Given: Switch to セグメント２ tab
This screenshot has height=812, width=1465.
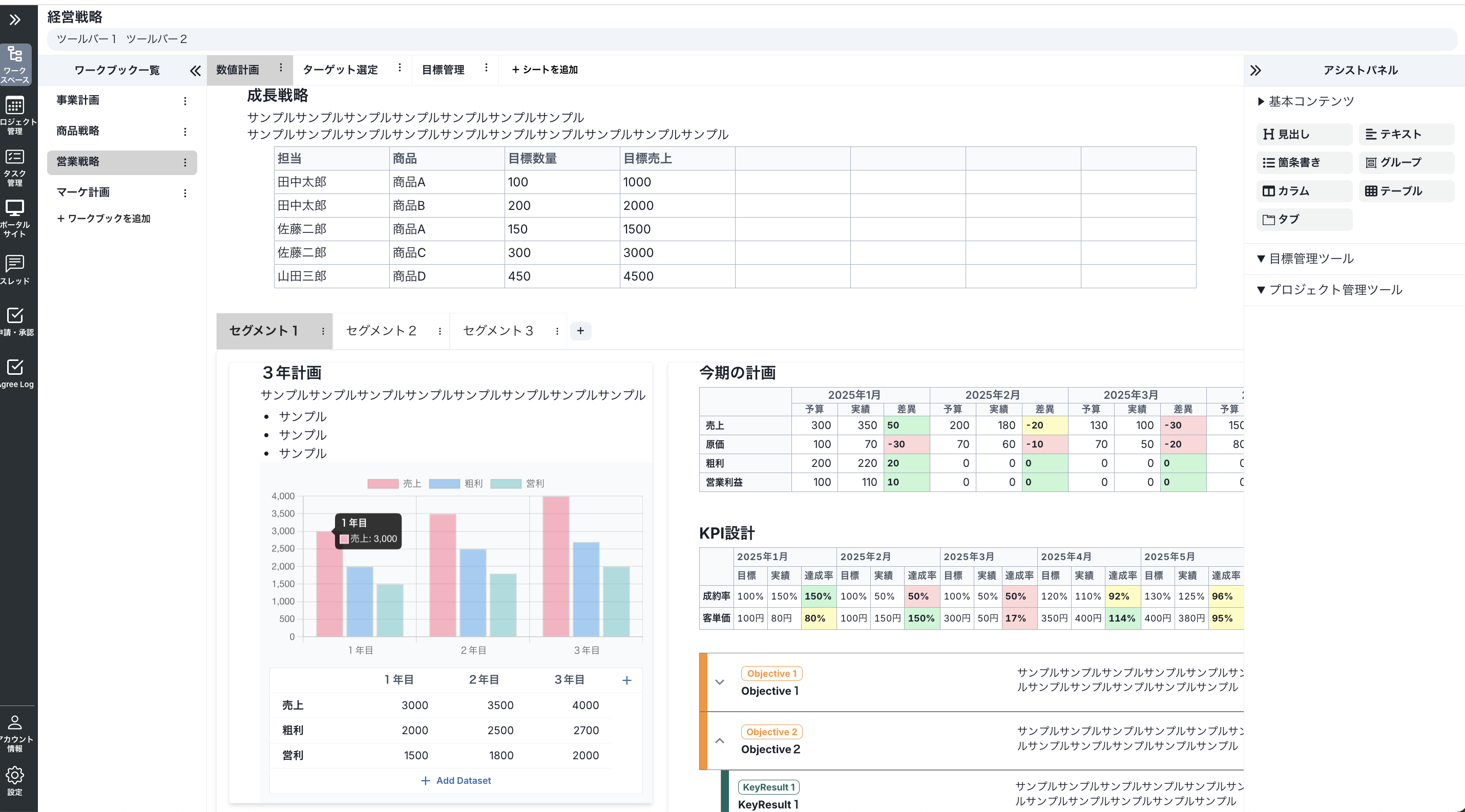Looking at the screenshot, I should point(381,331).
